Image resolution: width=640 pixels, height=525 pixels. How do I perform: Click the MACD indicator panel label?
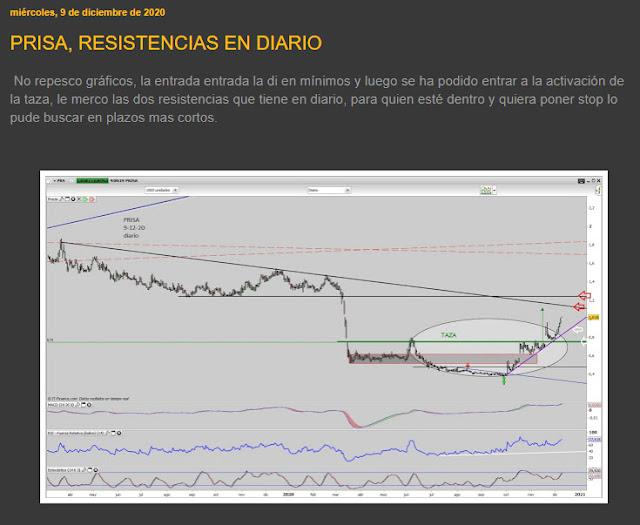point(60,405)
